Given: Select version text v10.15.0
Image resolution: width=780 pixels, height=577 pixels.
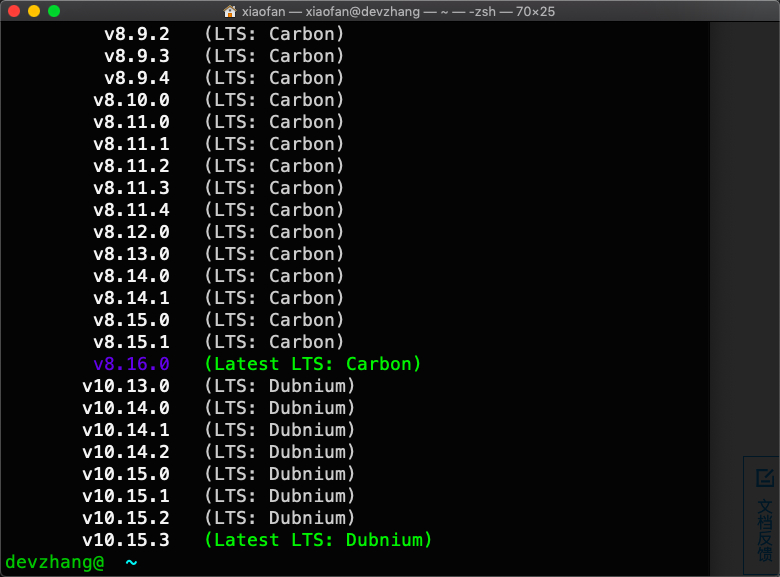Looking at the screenshot, I should (x=126, y=474).
